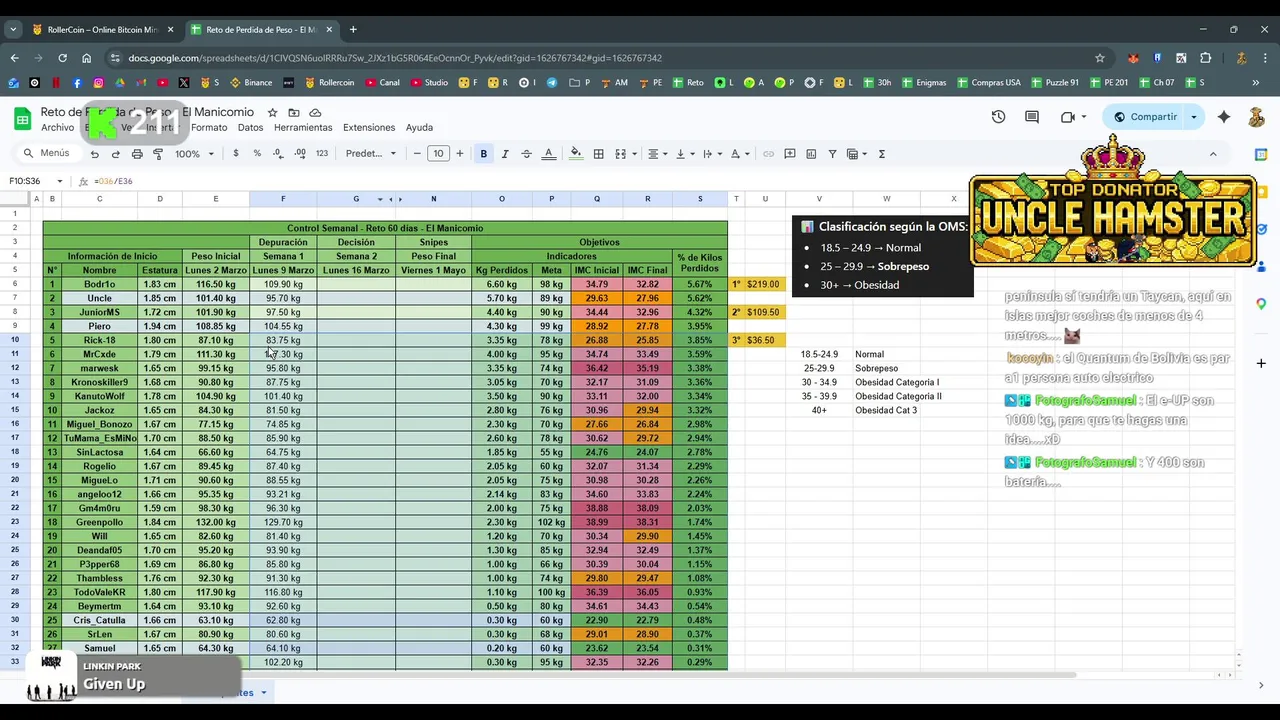Activate the paint format tool
Screen dimensions: 1280x720
click(x=158, y=154)
